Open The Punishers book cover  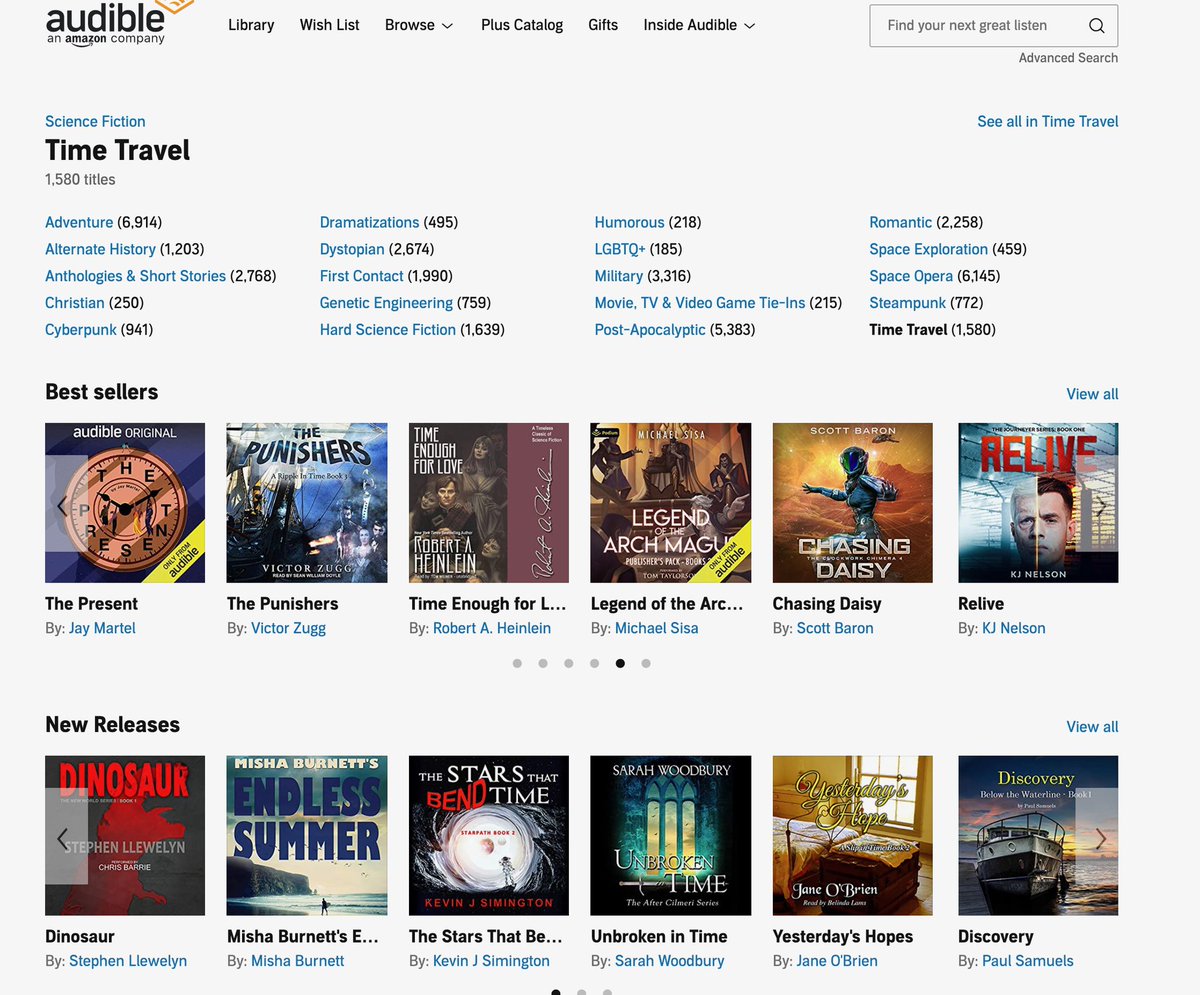pos(307,503)
